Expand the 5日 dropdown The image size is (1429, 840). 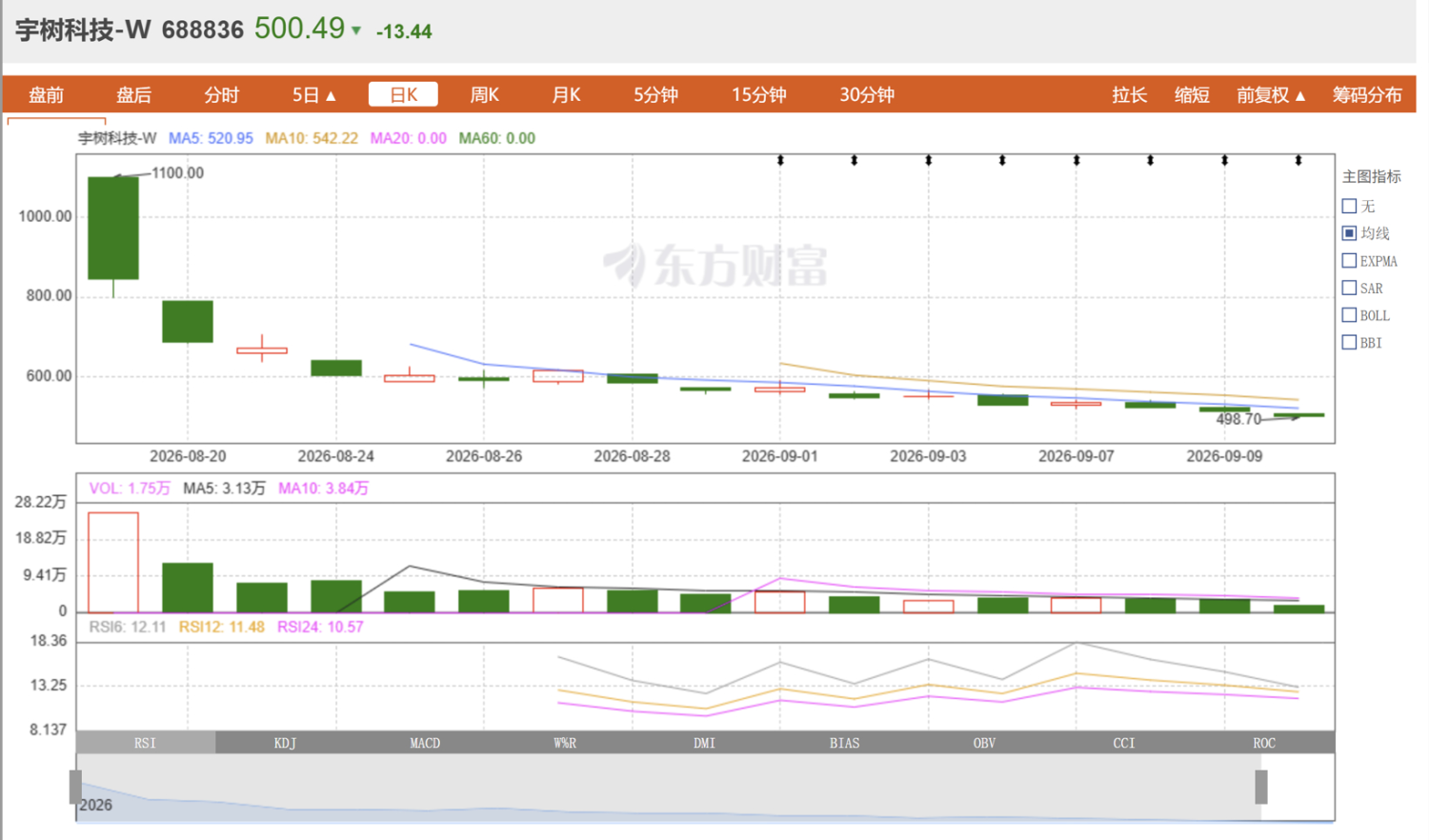pos(314,94)
